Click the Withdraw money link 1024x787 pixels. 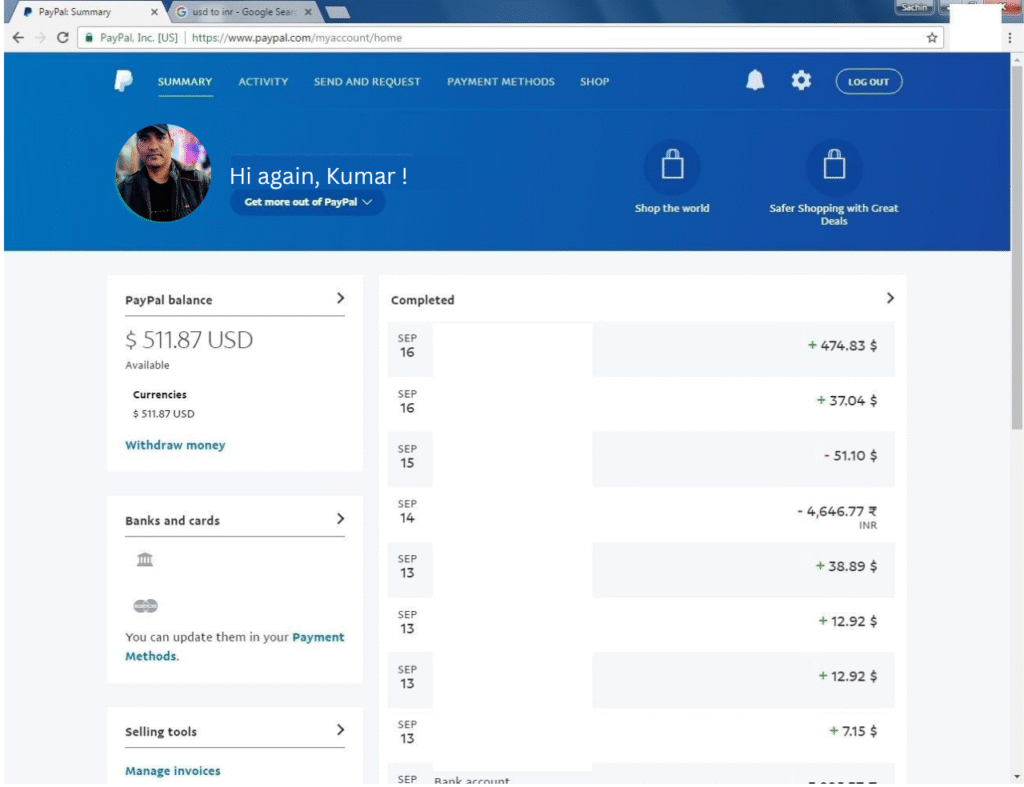[x=175, y=445]
